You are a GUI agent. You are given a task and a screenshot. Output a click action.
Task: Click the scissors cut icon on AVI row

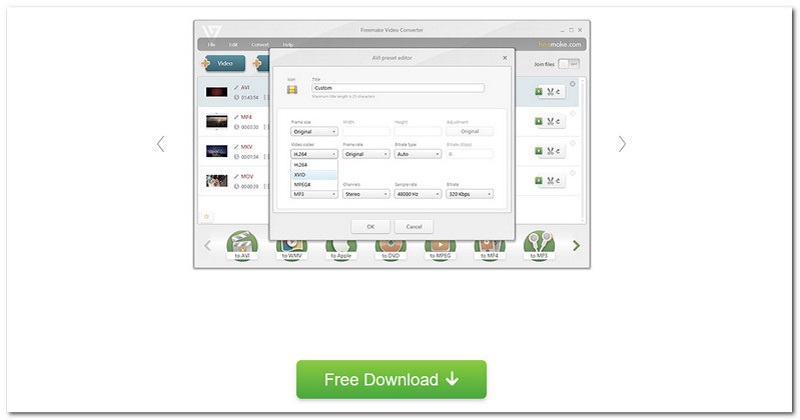[x=551, y=92]
